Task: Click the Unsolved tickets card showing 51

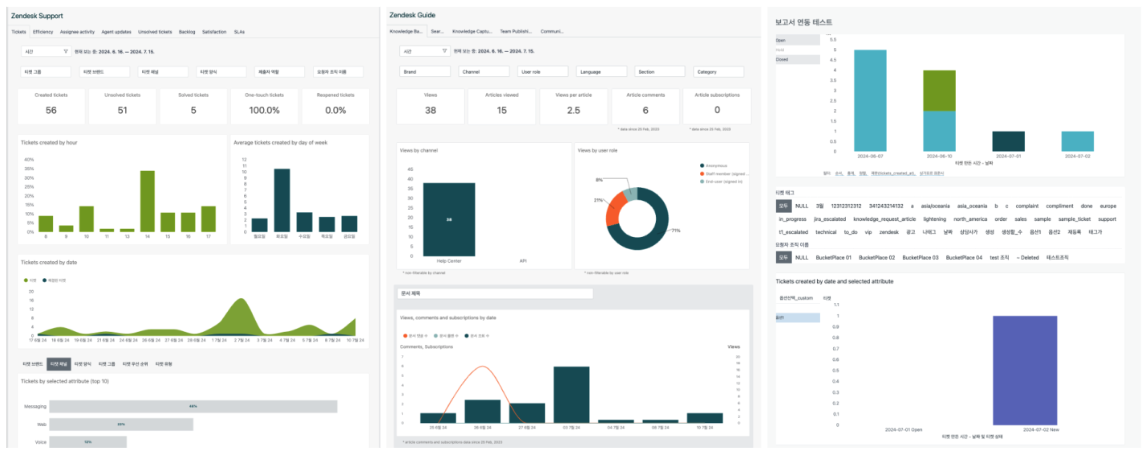Action: pos(122,106)
